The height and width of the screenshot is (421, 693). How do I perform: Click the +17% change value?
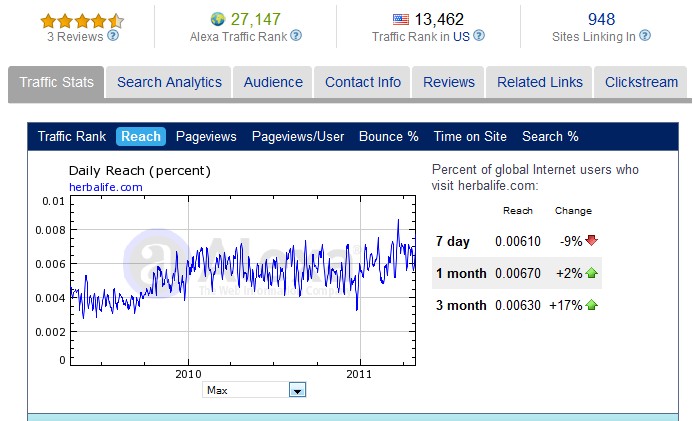click(566, 305)
